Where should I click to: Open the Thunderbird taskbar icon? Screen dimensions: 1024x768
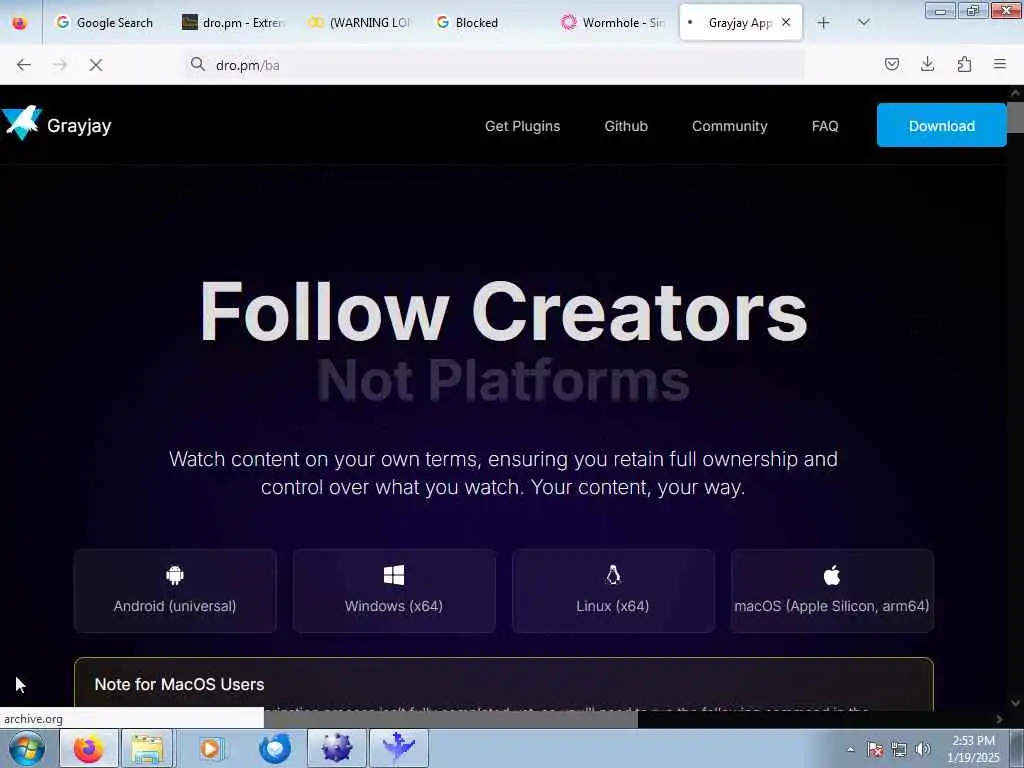(x=274, y=748)
